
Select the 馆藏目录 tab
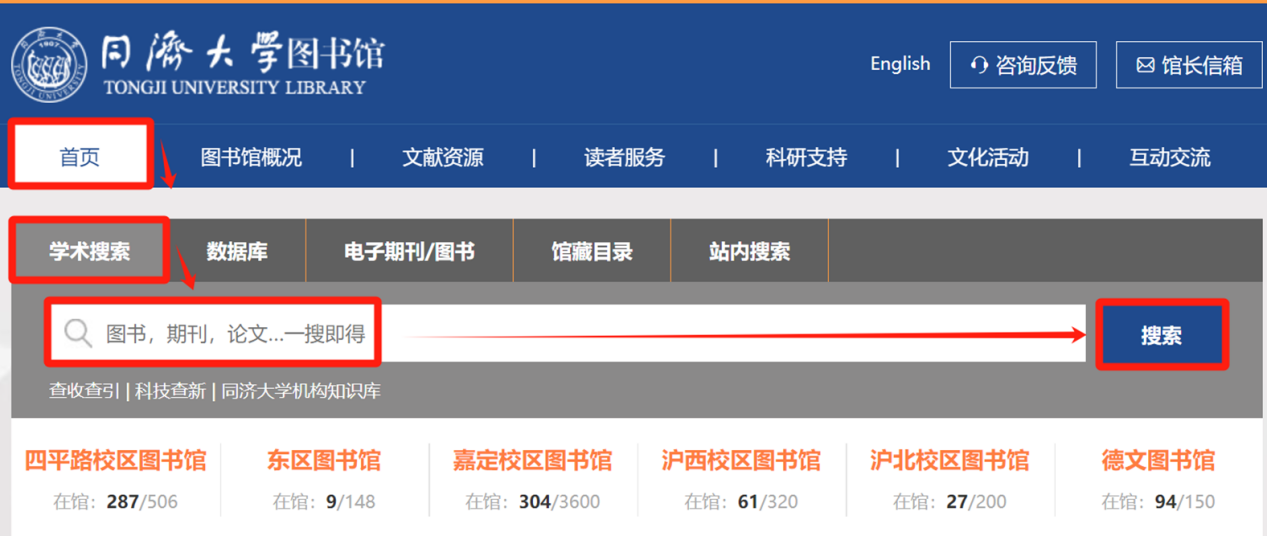(592, 251)
